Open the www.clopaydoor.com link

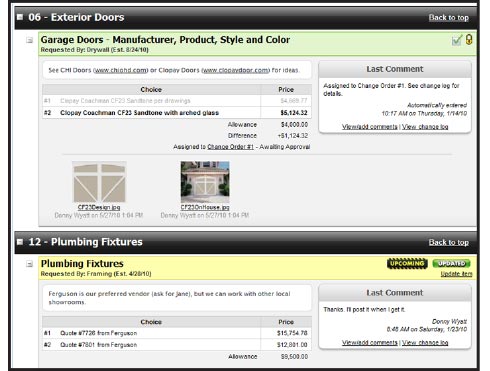pos(236,70)
